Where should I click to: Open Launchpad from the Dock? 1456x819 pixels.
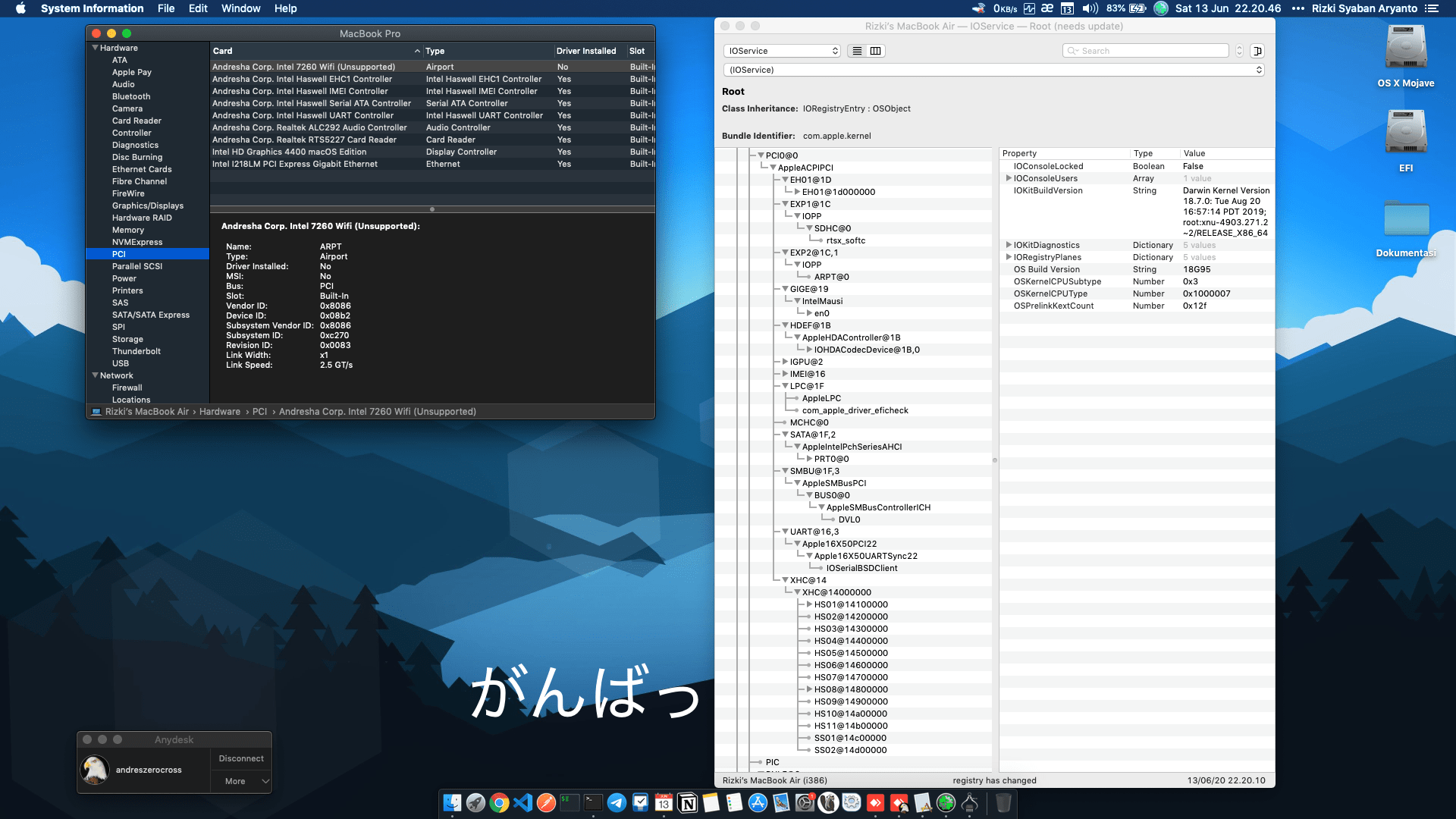coord(475,802)
